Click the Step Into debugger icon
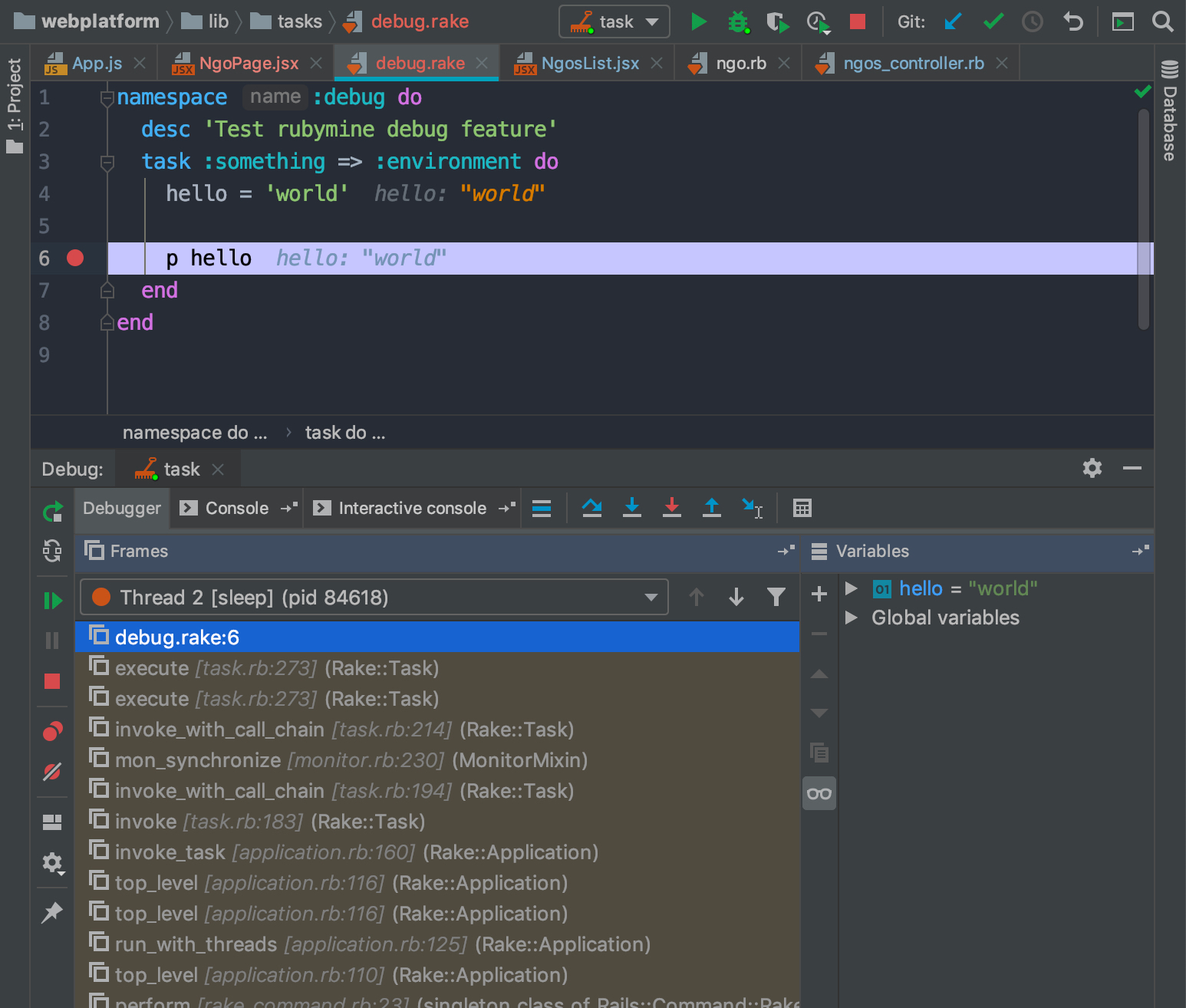The image size is (1186, 1008). 632,508
